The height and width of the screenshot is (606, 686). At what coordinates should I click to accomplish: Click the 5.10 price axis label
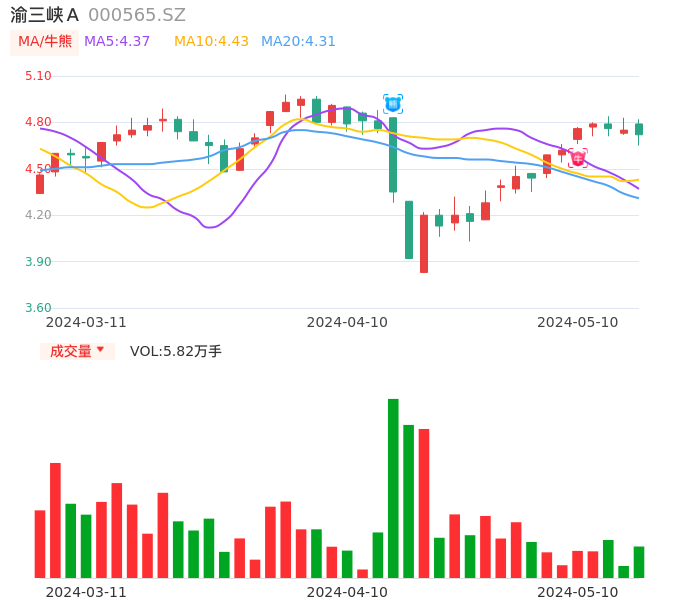tap(38, 76)
